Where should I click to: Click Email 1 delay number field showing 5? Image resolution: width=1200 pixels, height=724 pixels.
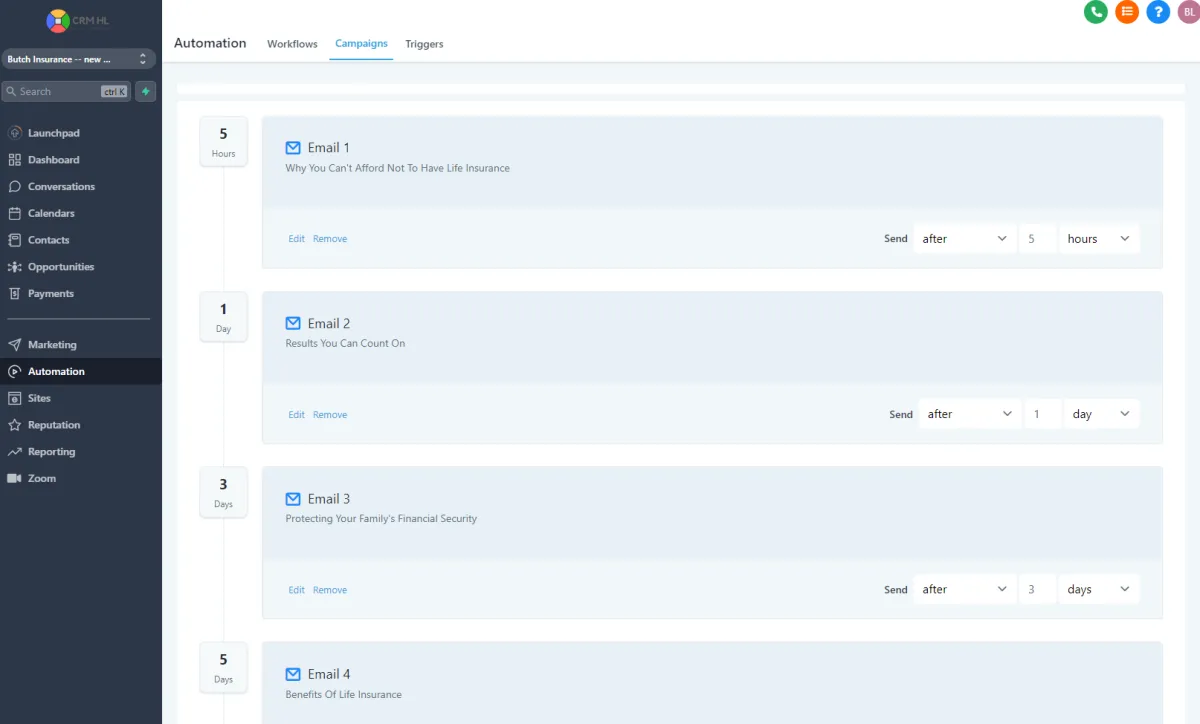[x=1038, y=239]
